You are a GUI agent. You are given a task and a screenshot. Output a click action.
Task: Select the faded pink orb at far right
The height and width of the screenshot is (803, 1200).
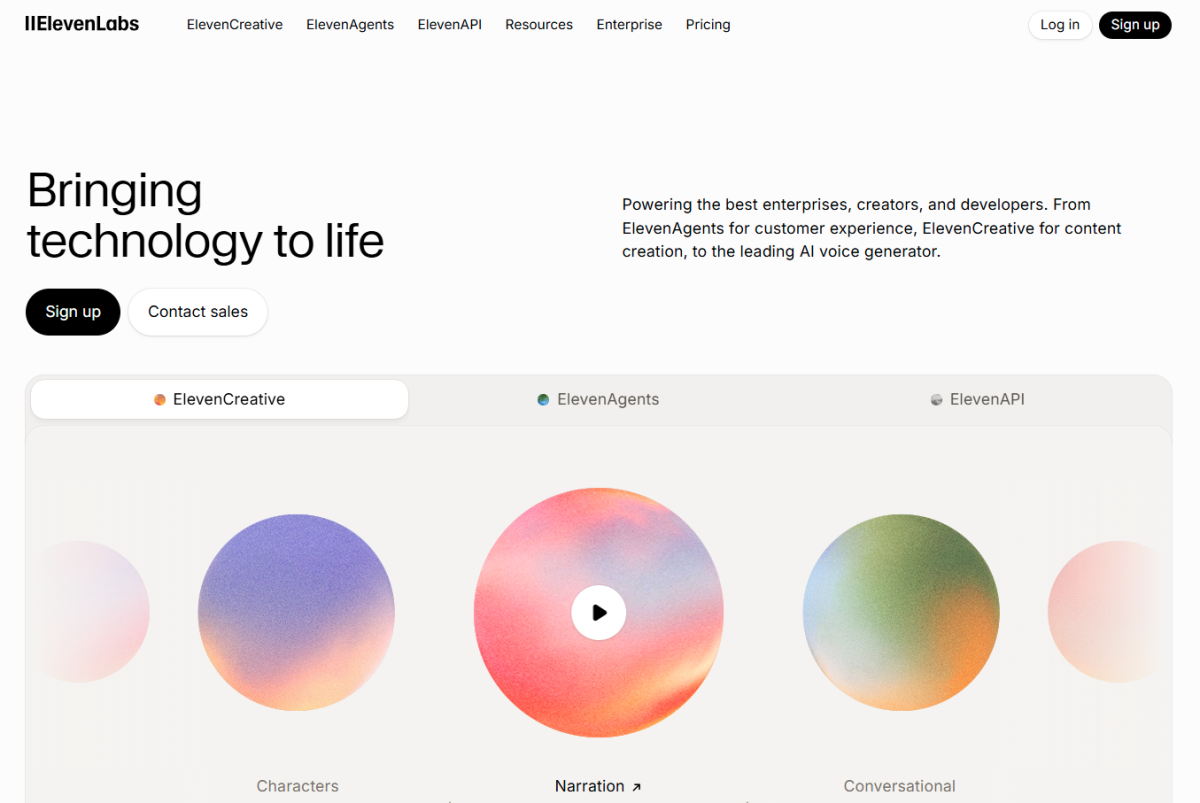pos(1105,612)
